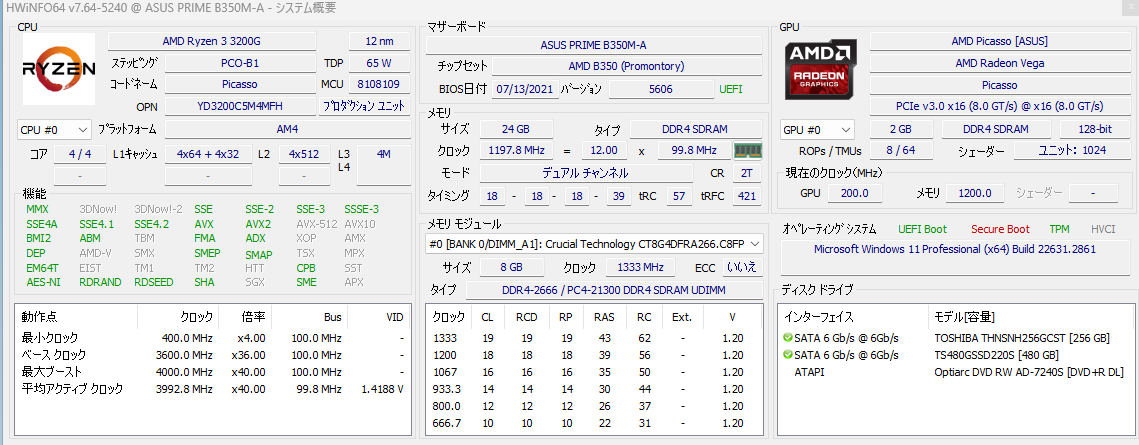Click the デュアル チャンネル mode field
Image resolution: width=1139 pixels, height=445 pixels.
click(585, 173)
